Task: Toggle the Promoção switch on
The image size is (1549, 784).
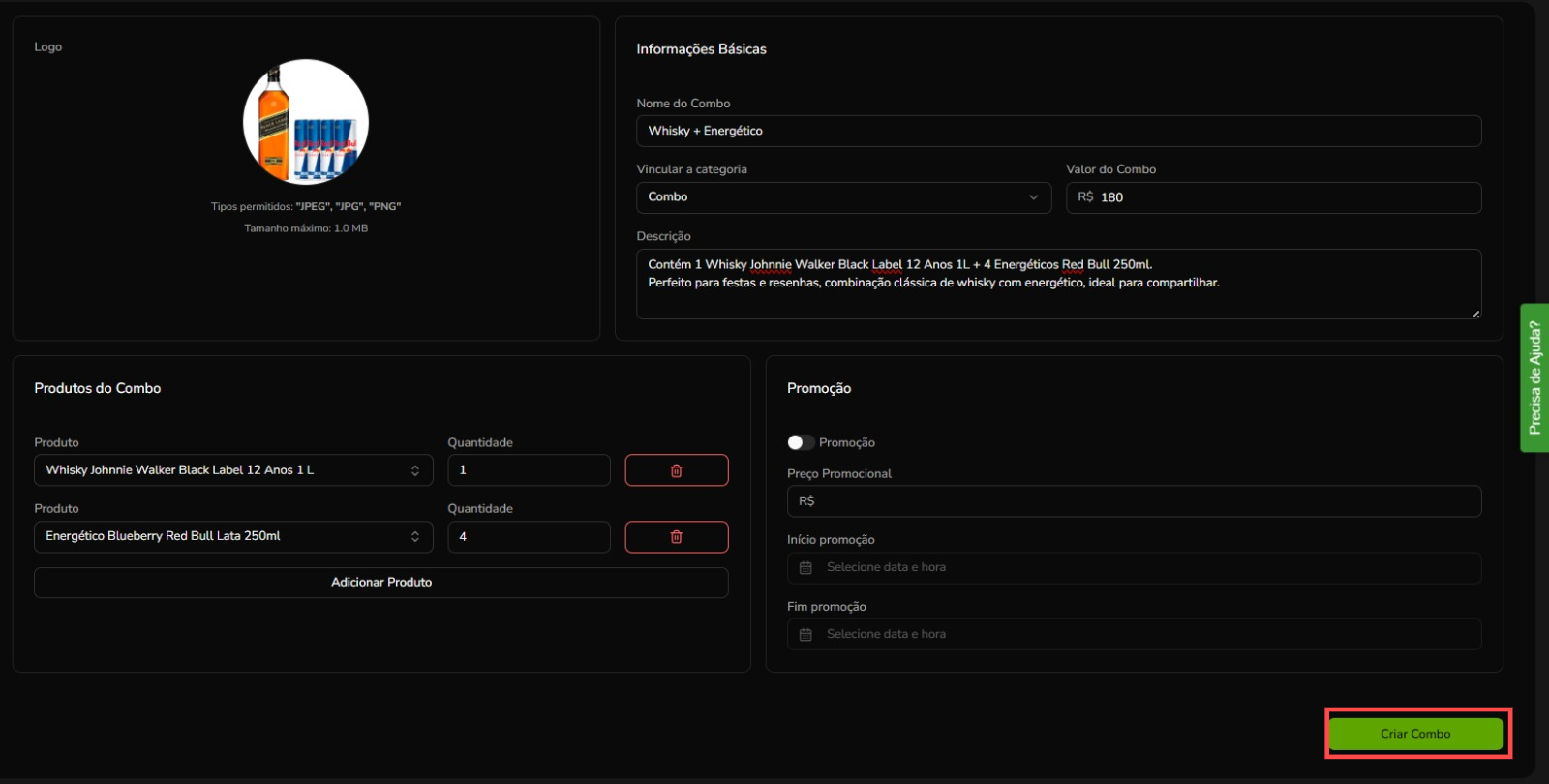Action: pyautogui.click(x=801, y=442)
